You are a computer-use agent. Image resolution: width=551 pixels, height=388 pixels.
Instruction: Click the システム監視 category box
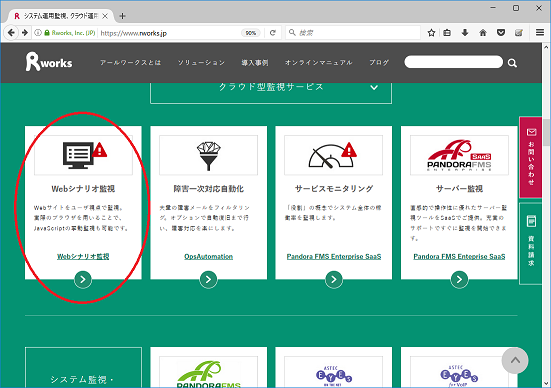[83, 368]
